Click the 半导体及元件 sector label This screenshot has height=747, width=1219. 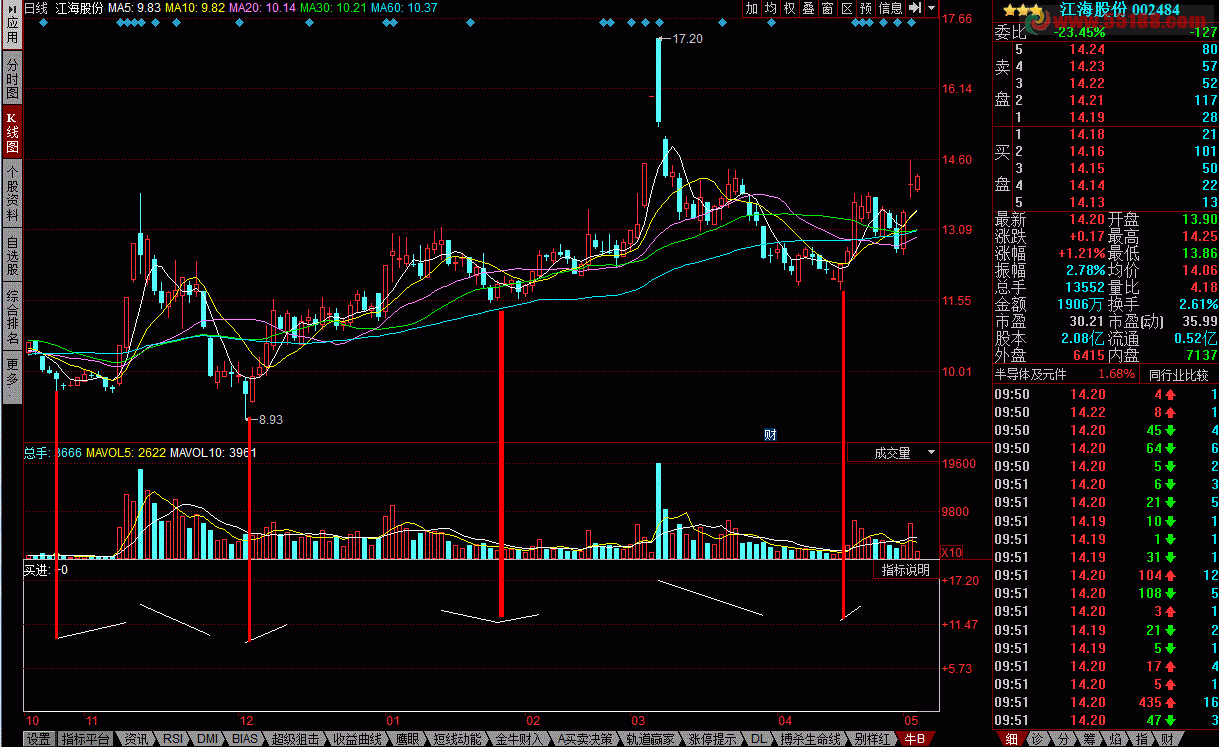coord(1030,374)
